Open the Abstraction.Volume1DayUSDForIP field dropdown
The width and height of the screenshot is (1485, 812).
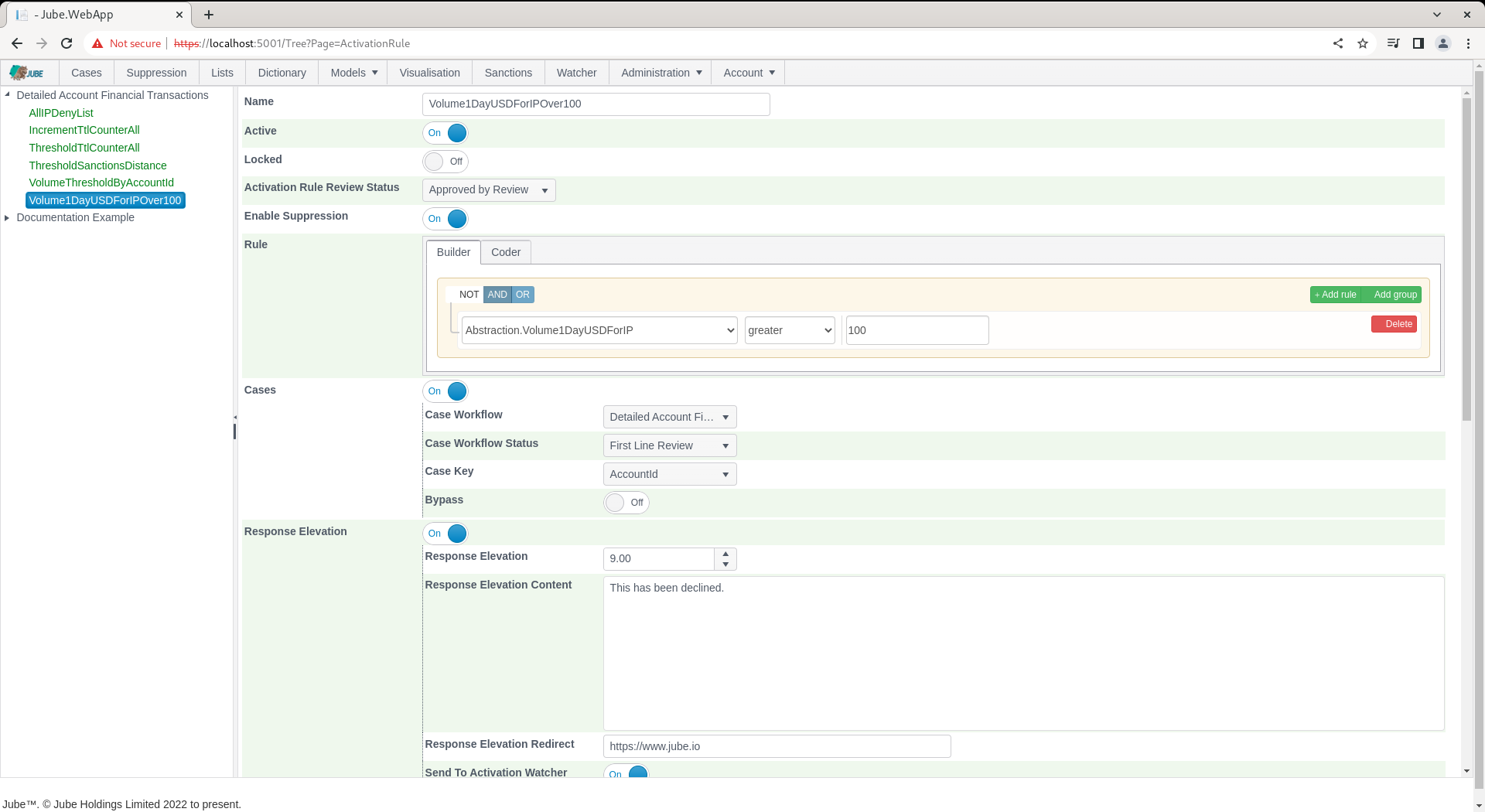coord(599,330)
